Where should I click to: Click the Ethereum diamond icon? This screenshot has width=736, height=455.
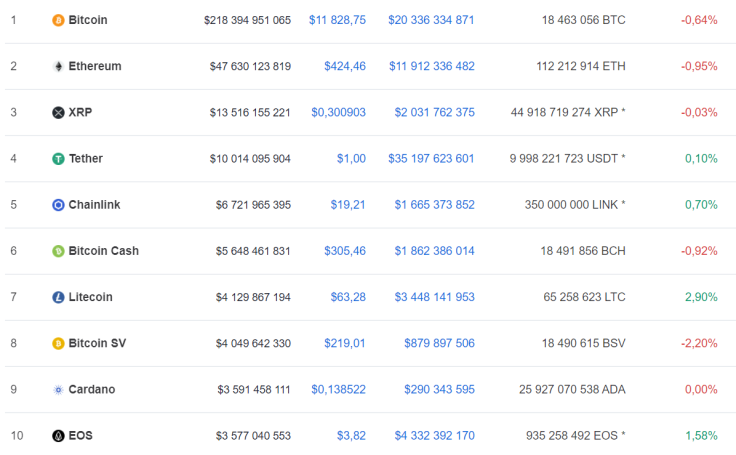point(58,66)
